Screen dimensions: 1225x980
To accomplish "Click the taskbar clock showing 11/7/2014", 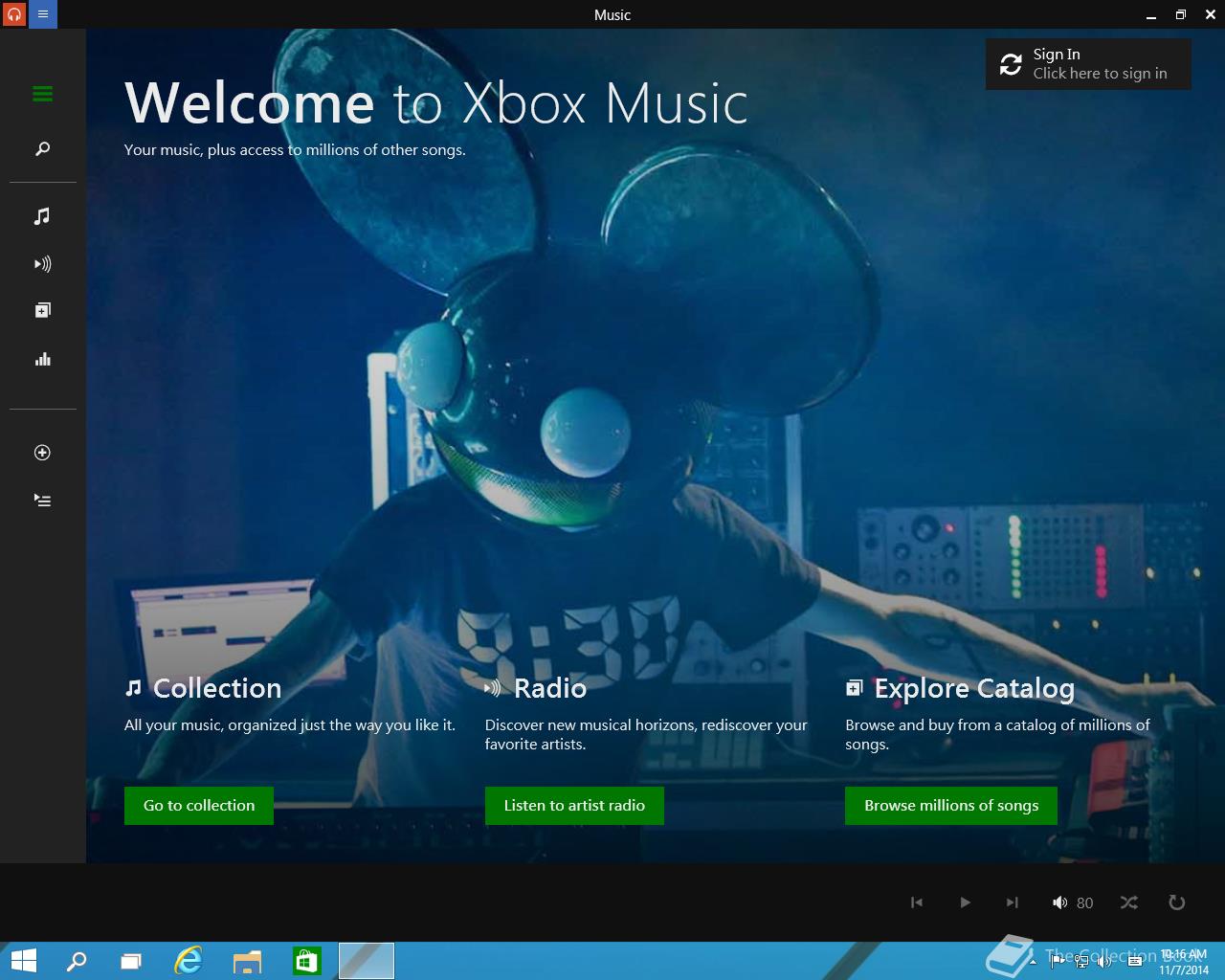I will pyautogui.click(x=1184, y=963).
